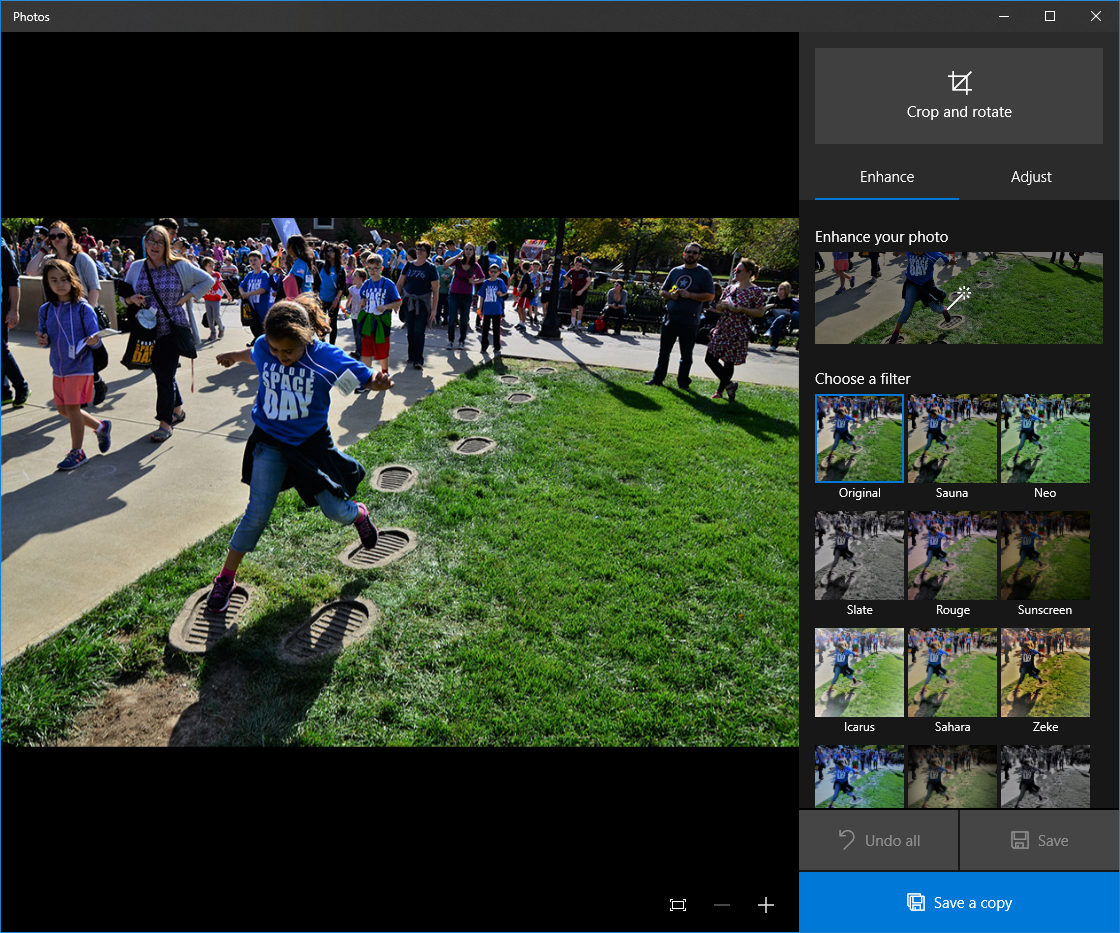The height and width of the screenshot is (933, 1120).
Task: Switch to the Adjust tab
Action: tap(1031, 177)
